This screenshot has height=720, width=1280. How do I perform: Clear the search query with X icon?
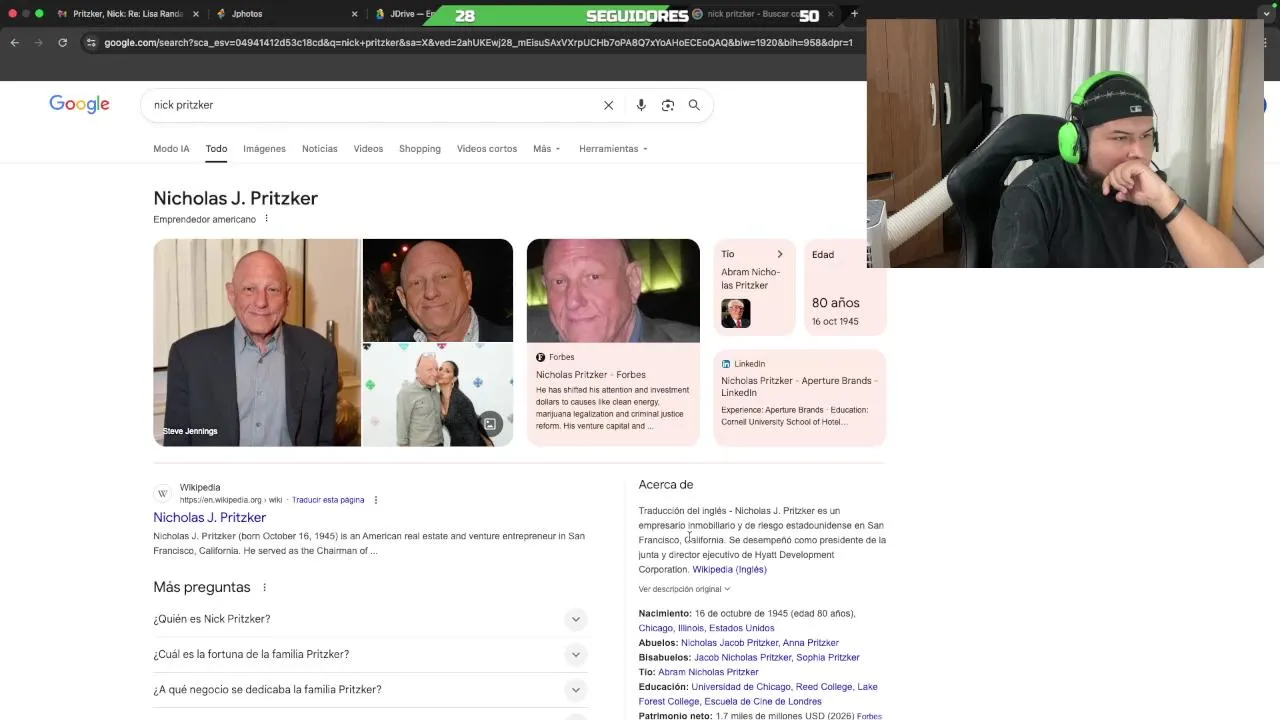tap(608, 105)
